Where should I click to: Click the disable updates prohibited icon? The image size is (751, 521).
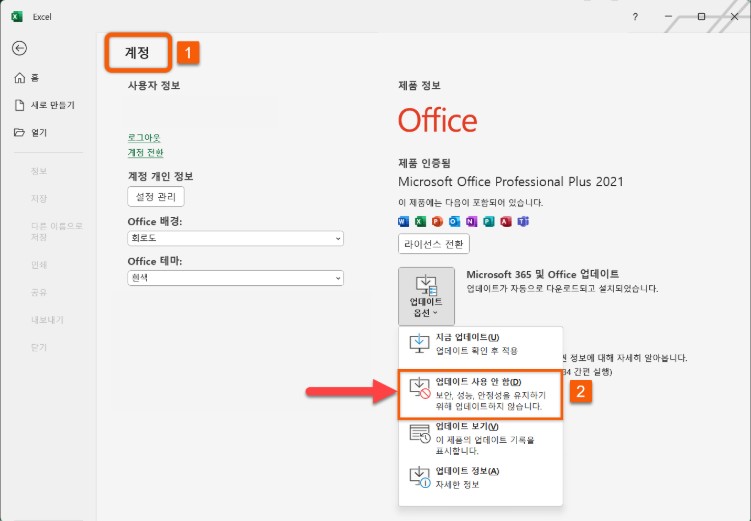tap(420, 387)
